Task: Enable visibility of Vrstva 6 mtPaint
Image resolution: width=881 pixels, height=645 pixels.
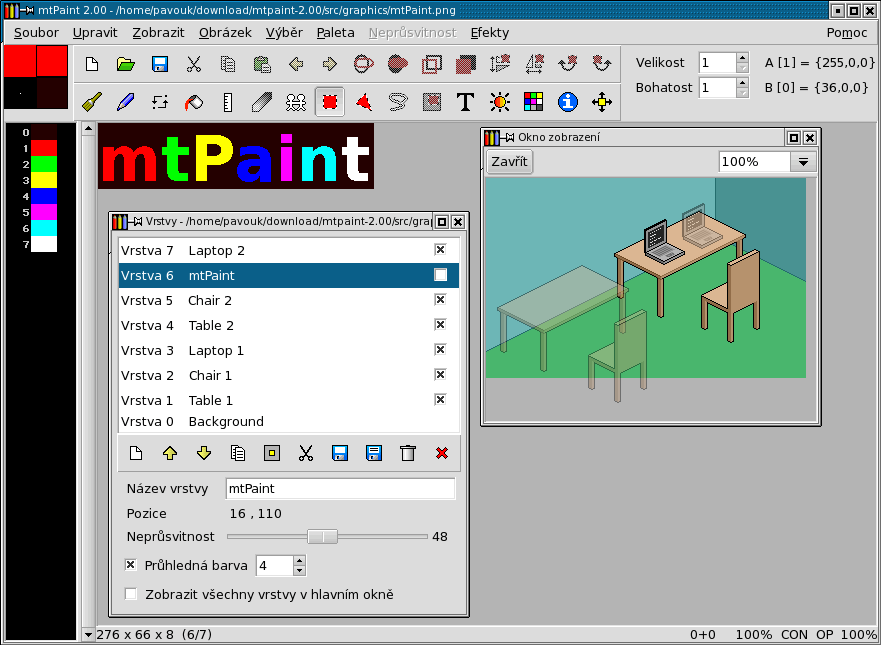Action: click(x=440, y=275)
